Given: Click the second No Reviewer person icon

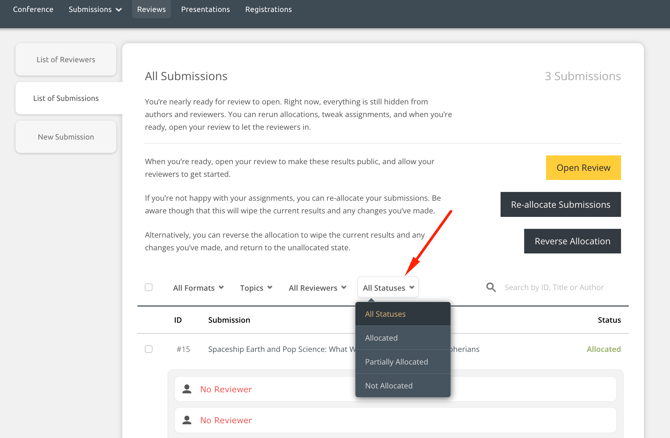Looking at the screenshot, I should [187, 420].
